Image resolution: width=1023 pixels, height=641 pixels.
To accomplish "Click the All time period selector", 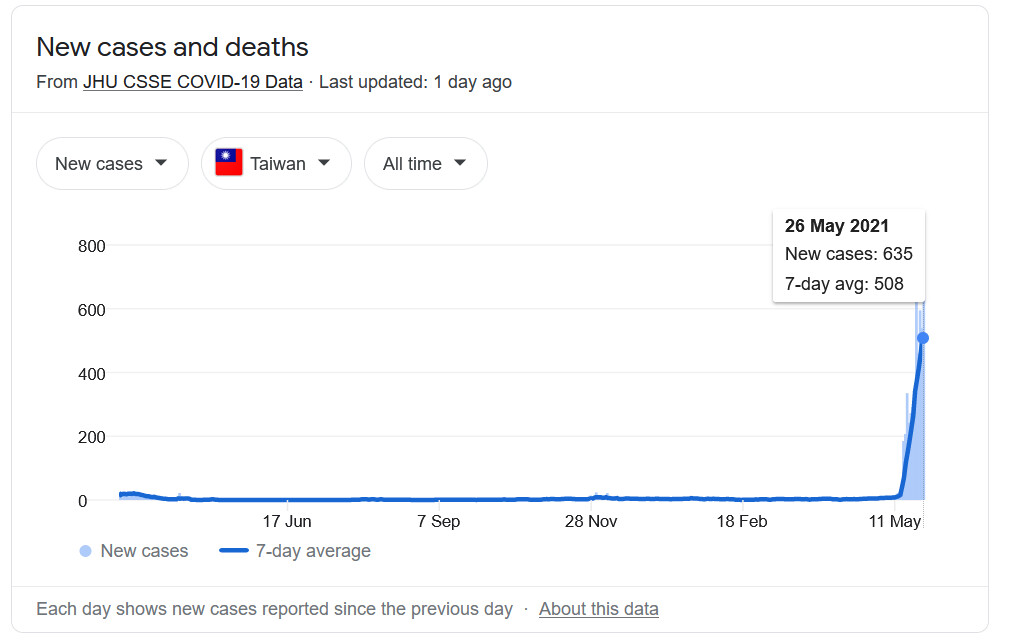I will pos(425,163).
